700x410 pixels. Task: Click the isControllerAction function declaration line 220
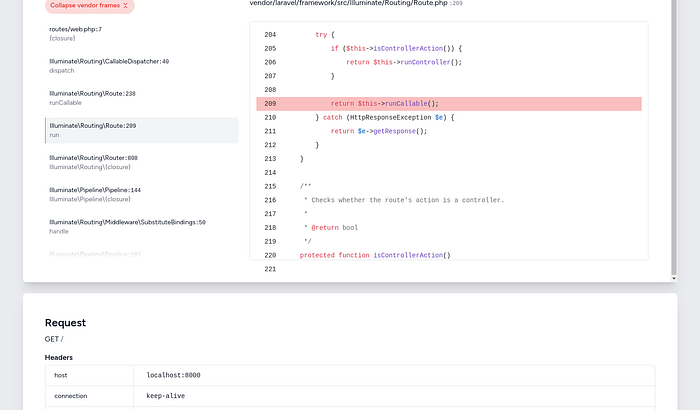375,255
